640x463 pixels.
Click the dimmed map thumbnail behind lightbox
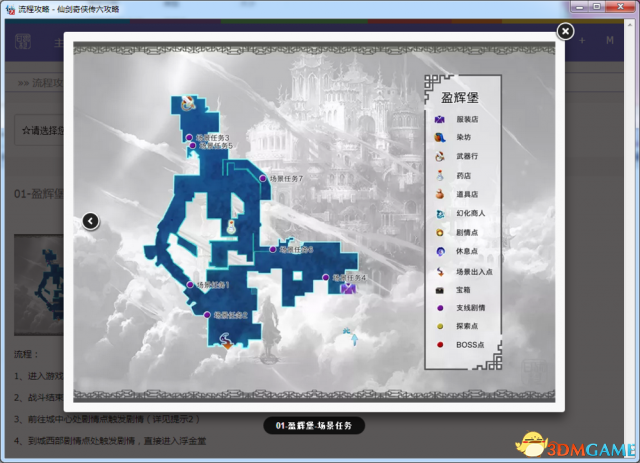point(39,285)
